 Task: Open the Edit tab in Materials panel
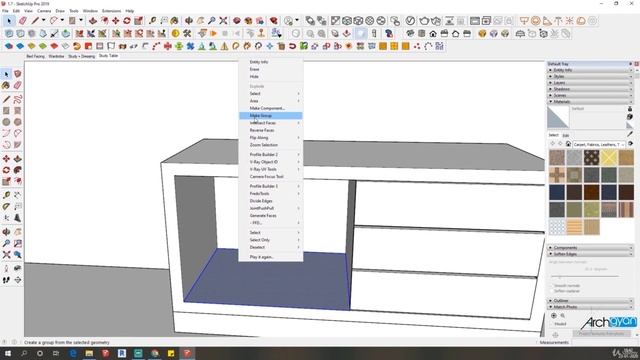(566, 136)
